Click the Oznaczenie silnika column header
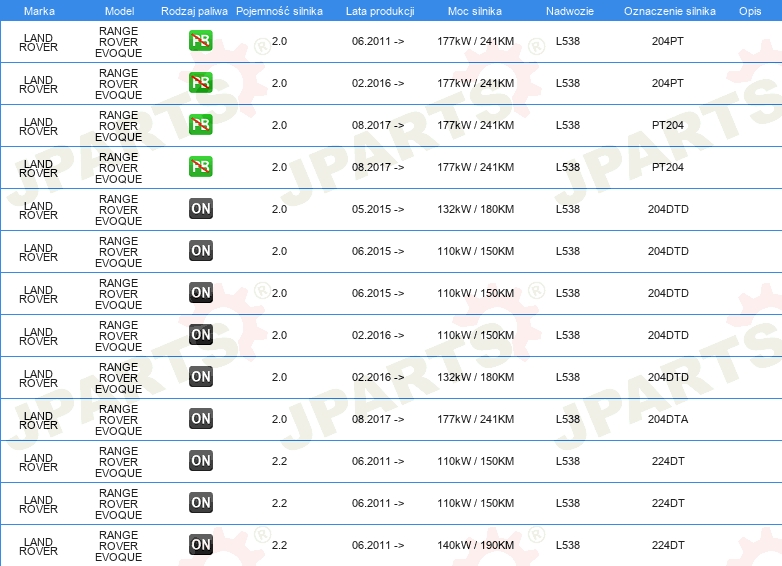This screenshot has height=566, width=782. pyautogui.click(x=669, y=11)
